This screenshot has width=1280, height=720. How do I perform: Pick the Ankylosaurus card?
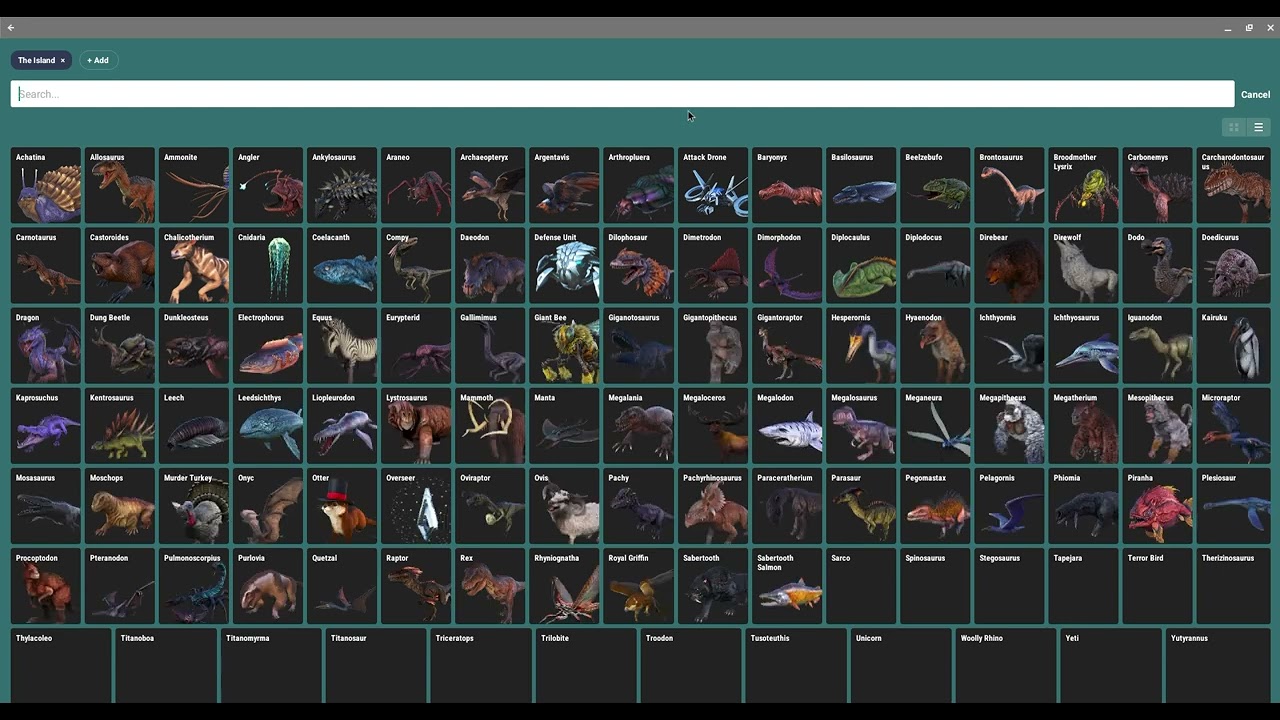tap(342, 185)
